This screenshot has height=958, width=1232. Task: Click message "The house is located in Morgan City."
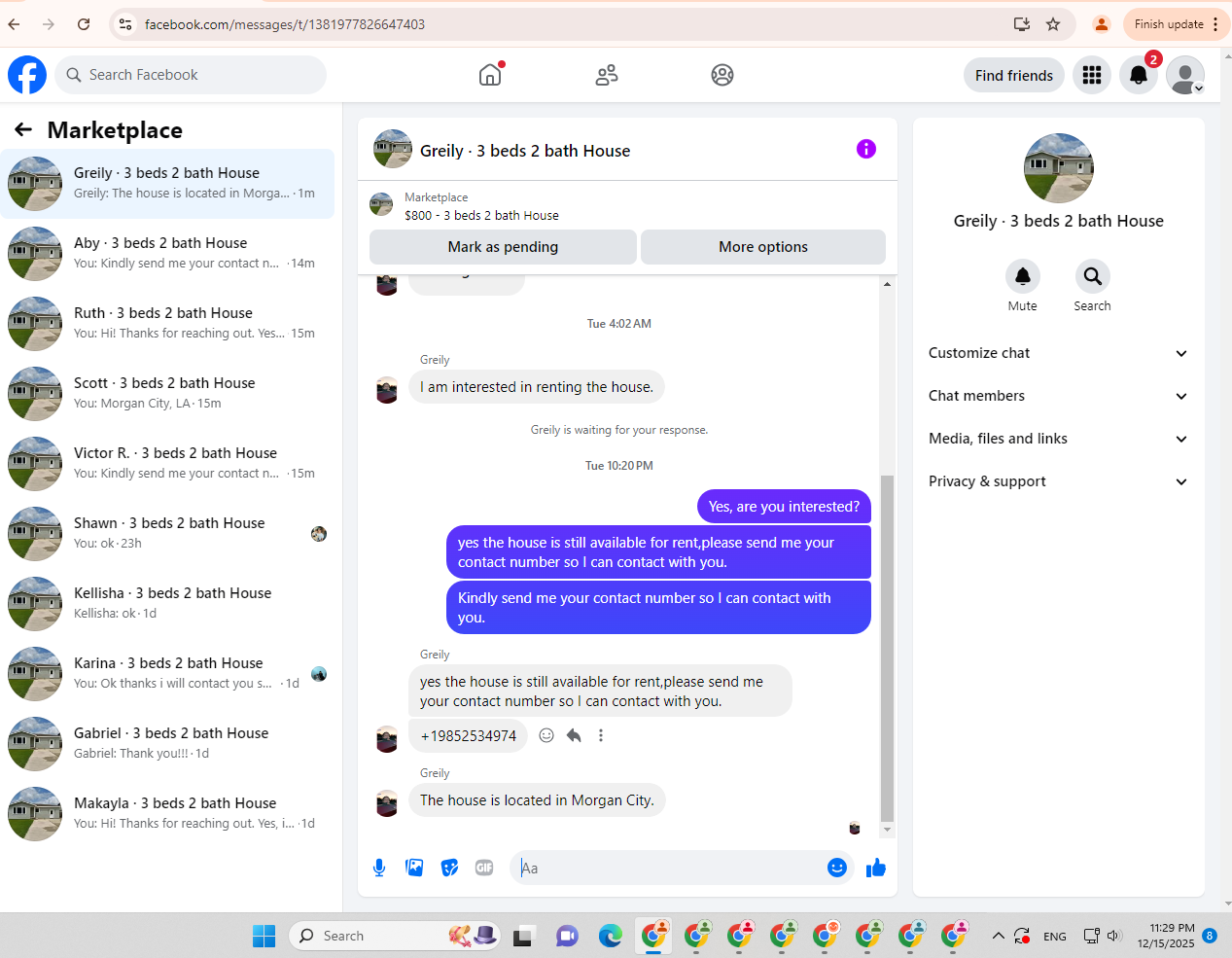pos(537,799)
